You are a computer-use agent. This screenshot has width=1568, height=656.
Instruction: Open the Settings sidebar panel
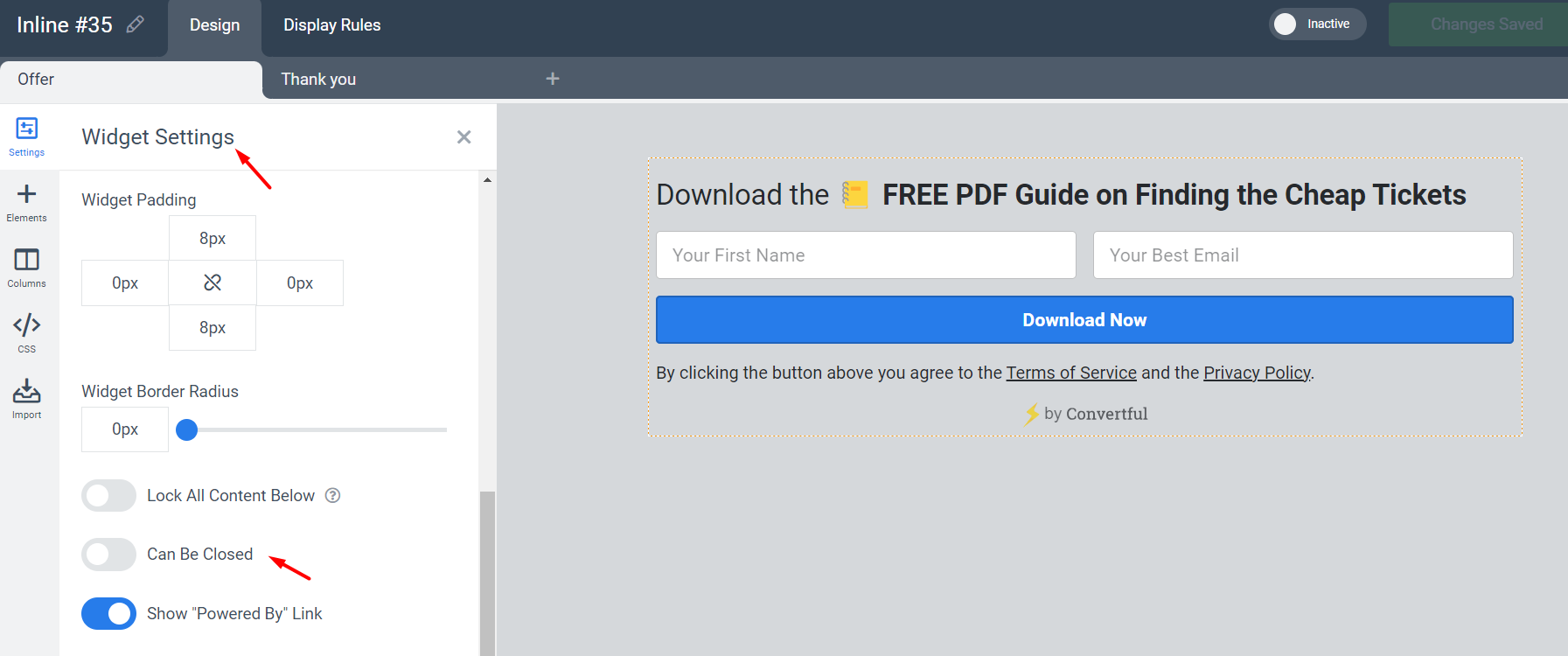coord(27,137)
